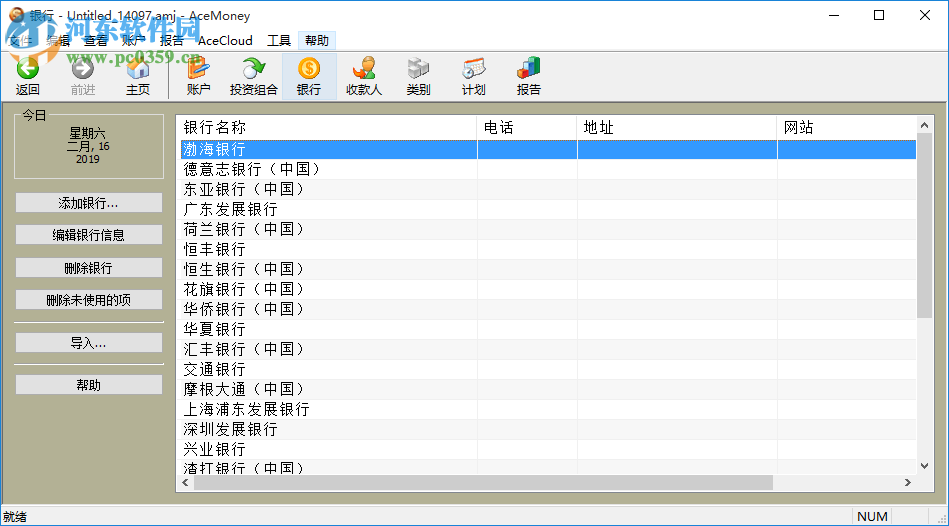Viewport: 949px width, 526px height.
Task: Select the 汇丰银行（中国） row
Action: click(548, 349)
